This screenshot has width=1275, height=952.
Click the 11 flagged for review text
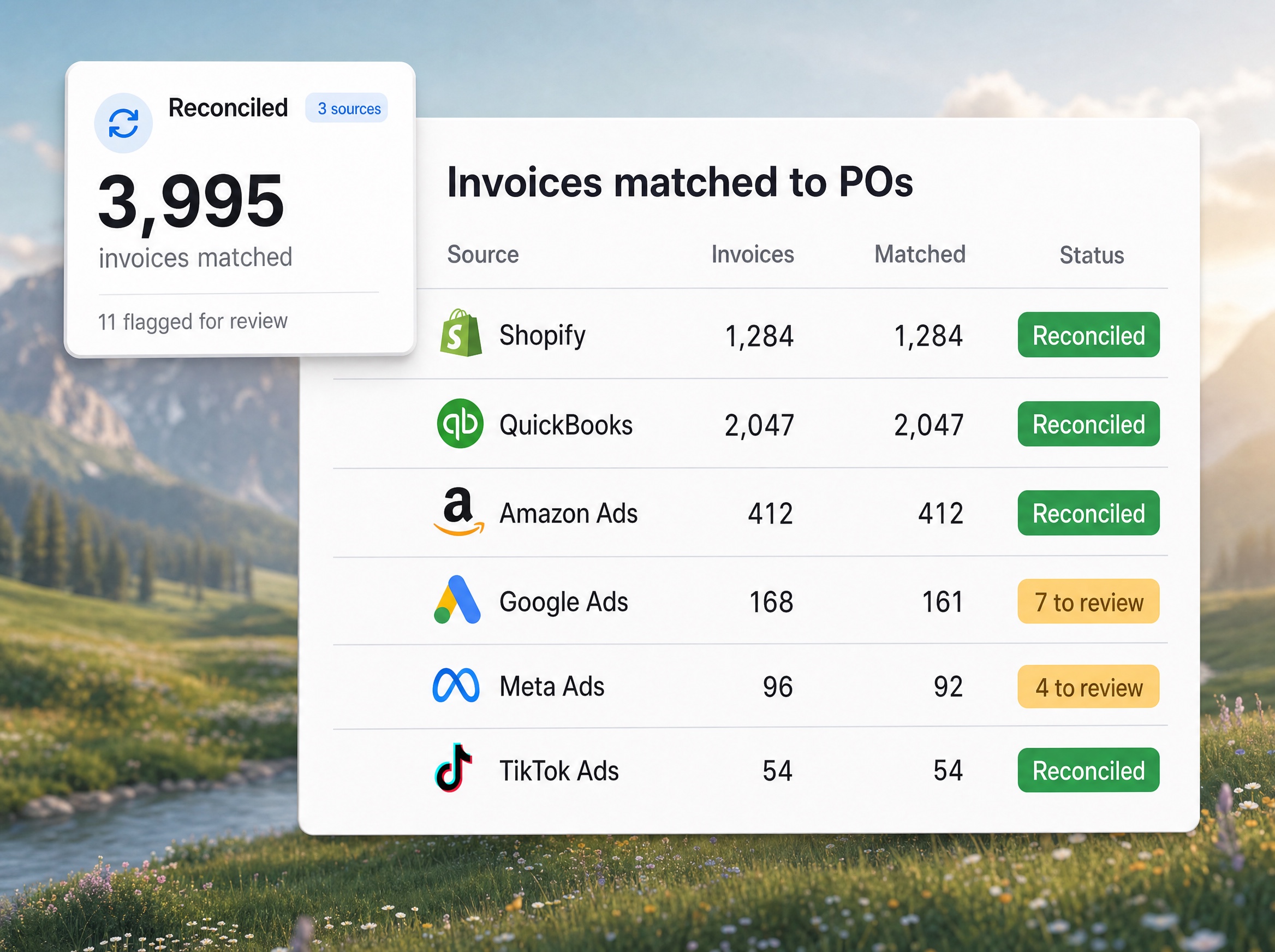point(193,321)
